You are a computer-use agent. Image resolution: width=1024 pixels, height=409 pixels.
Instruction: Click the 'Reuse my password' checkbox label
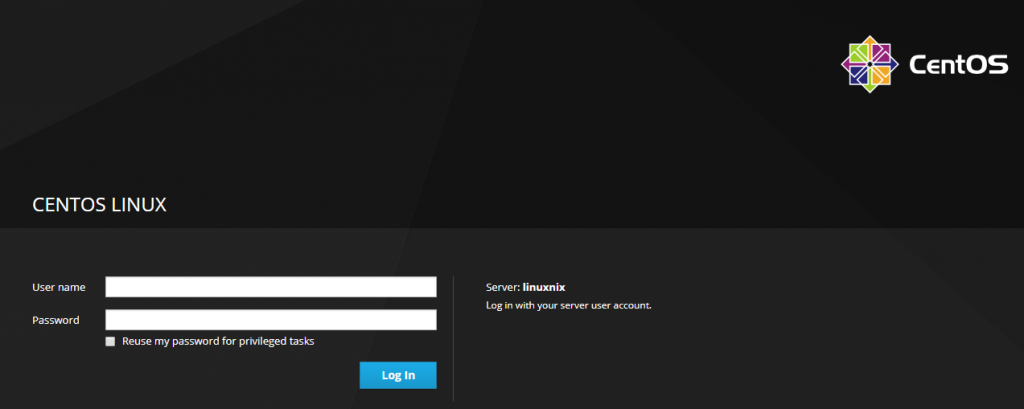click(218, 341)
